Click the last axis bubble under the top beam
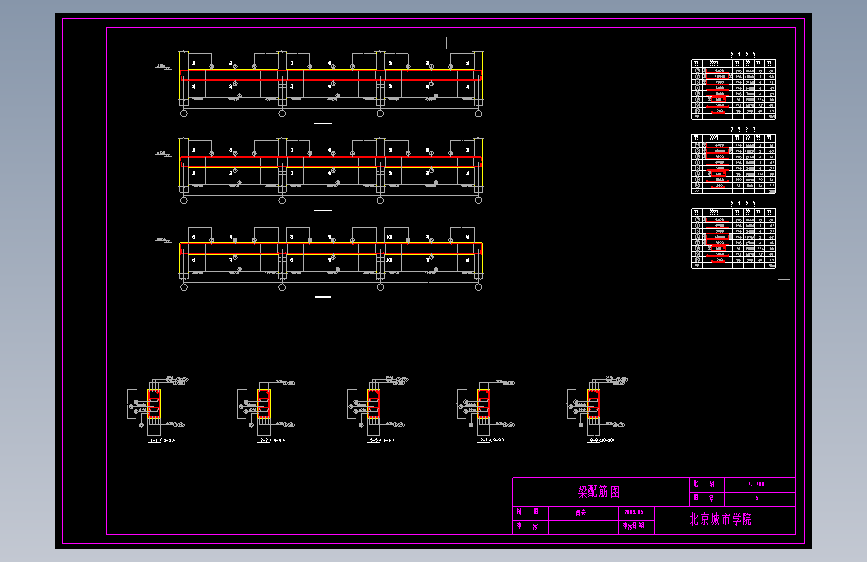 [x=478, y=113]
